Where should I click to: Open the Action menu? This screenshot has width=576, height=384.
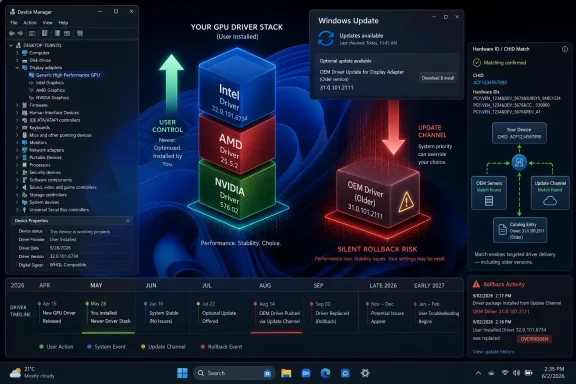pos(30,23)
